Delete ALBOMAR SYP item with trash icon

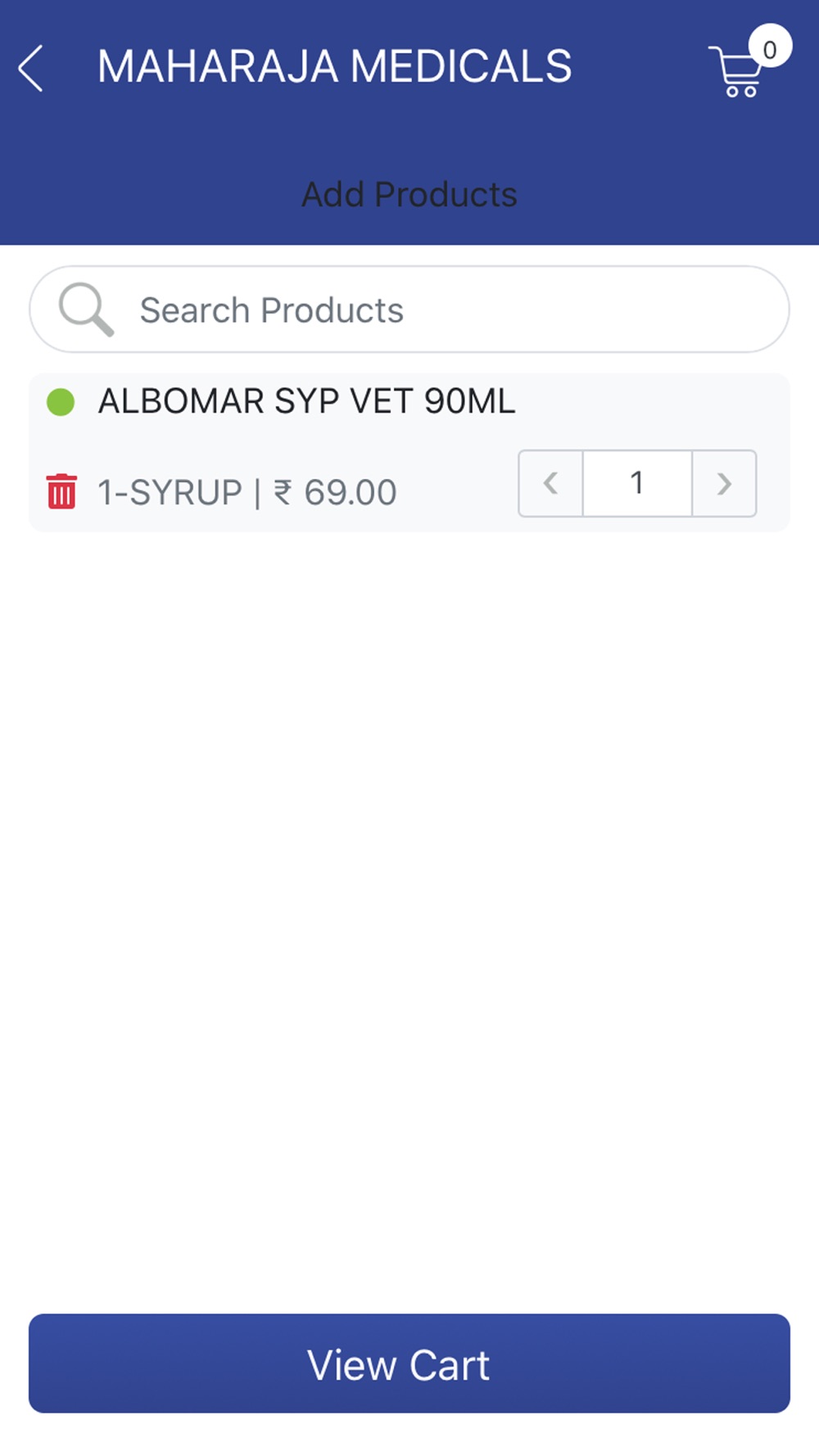61,491
